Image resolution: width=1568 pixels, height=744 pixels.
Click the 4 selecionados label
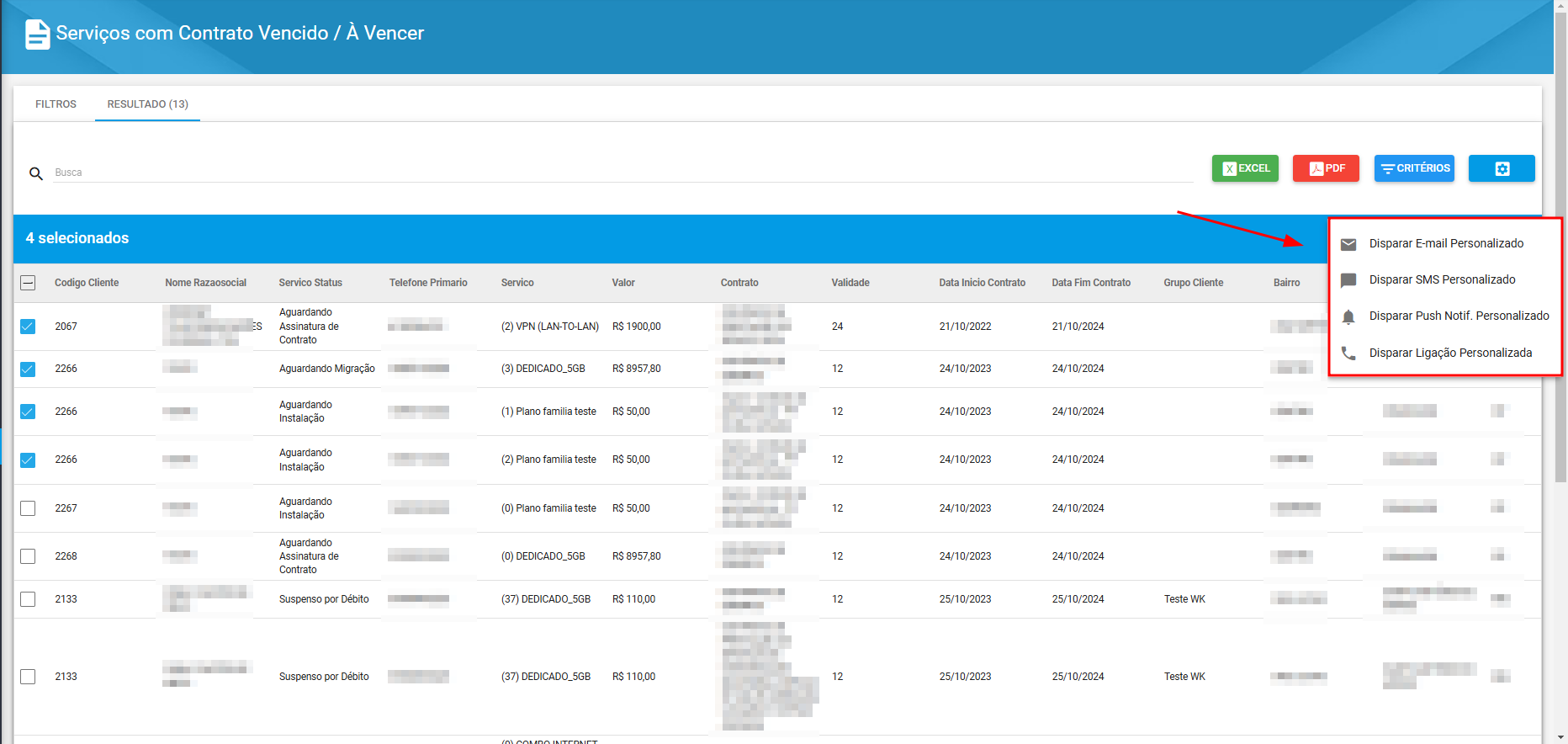point(77,238)
